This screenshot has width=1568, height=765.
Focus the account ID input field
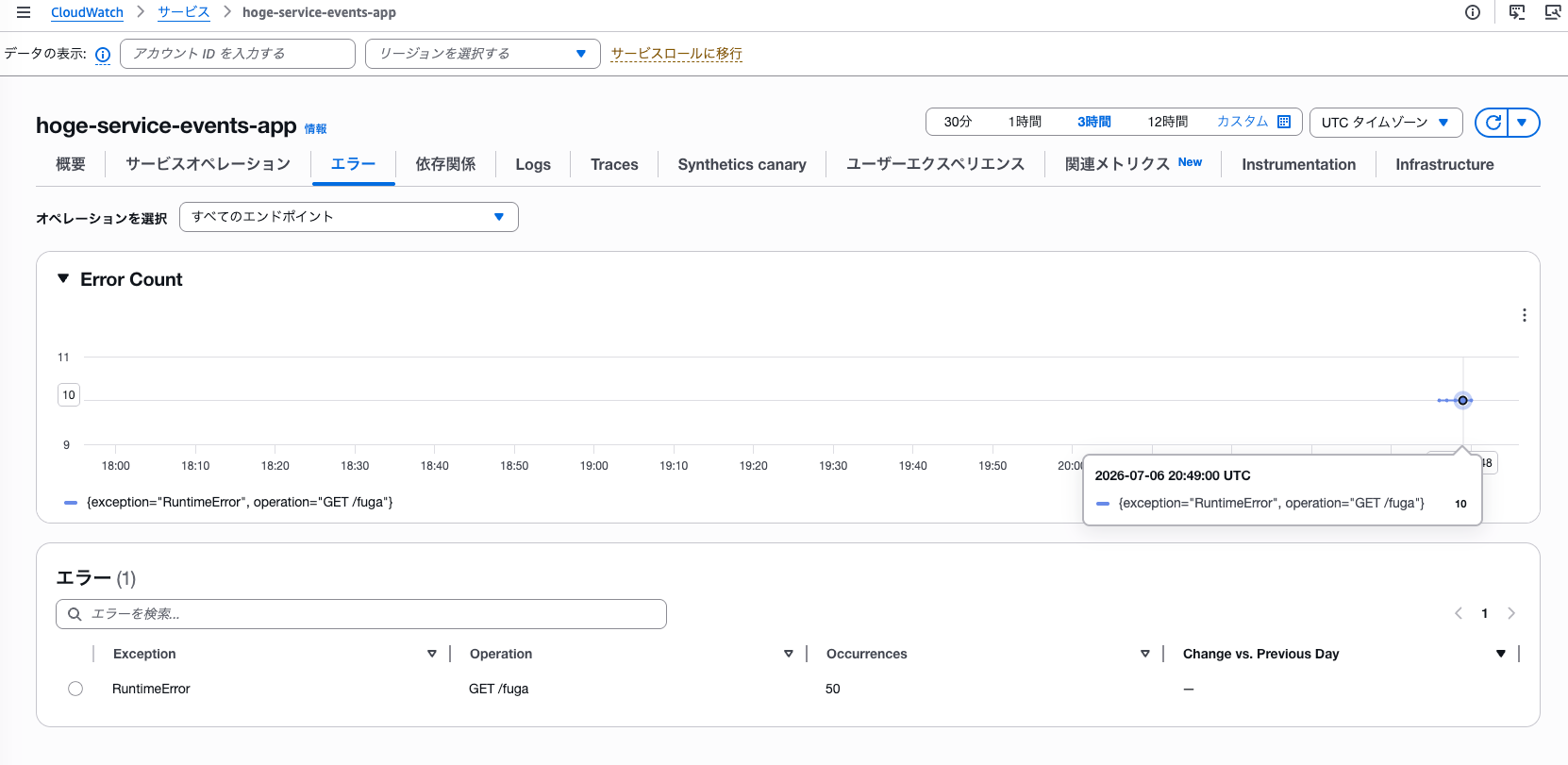point(238,54)
